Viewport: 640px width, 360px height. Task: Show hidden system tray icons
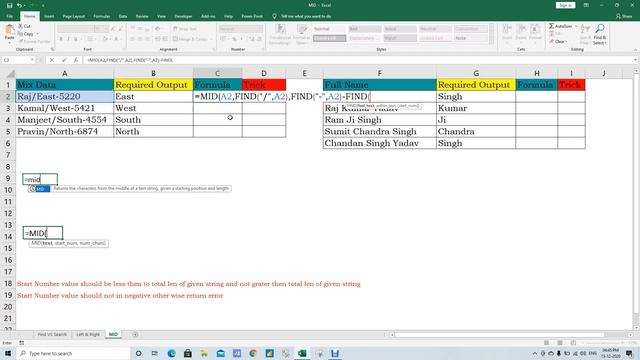[535, 353]
